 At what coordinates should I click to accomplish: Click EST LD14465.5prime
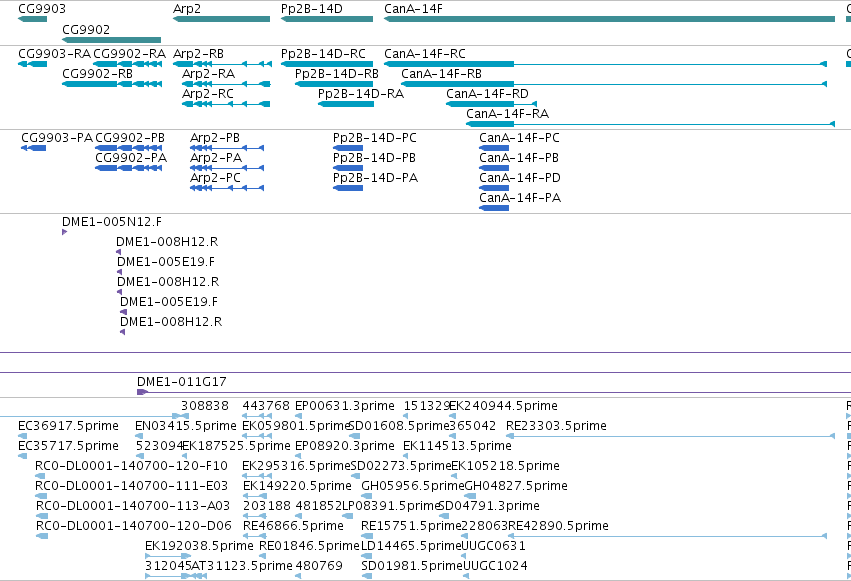click(x=366, y=556)
